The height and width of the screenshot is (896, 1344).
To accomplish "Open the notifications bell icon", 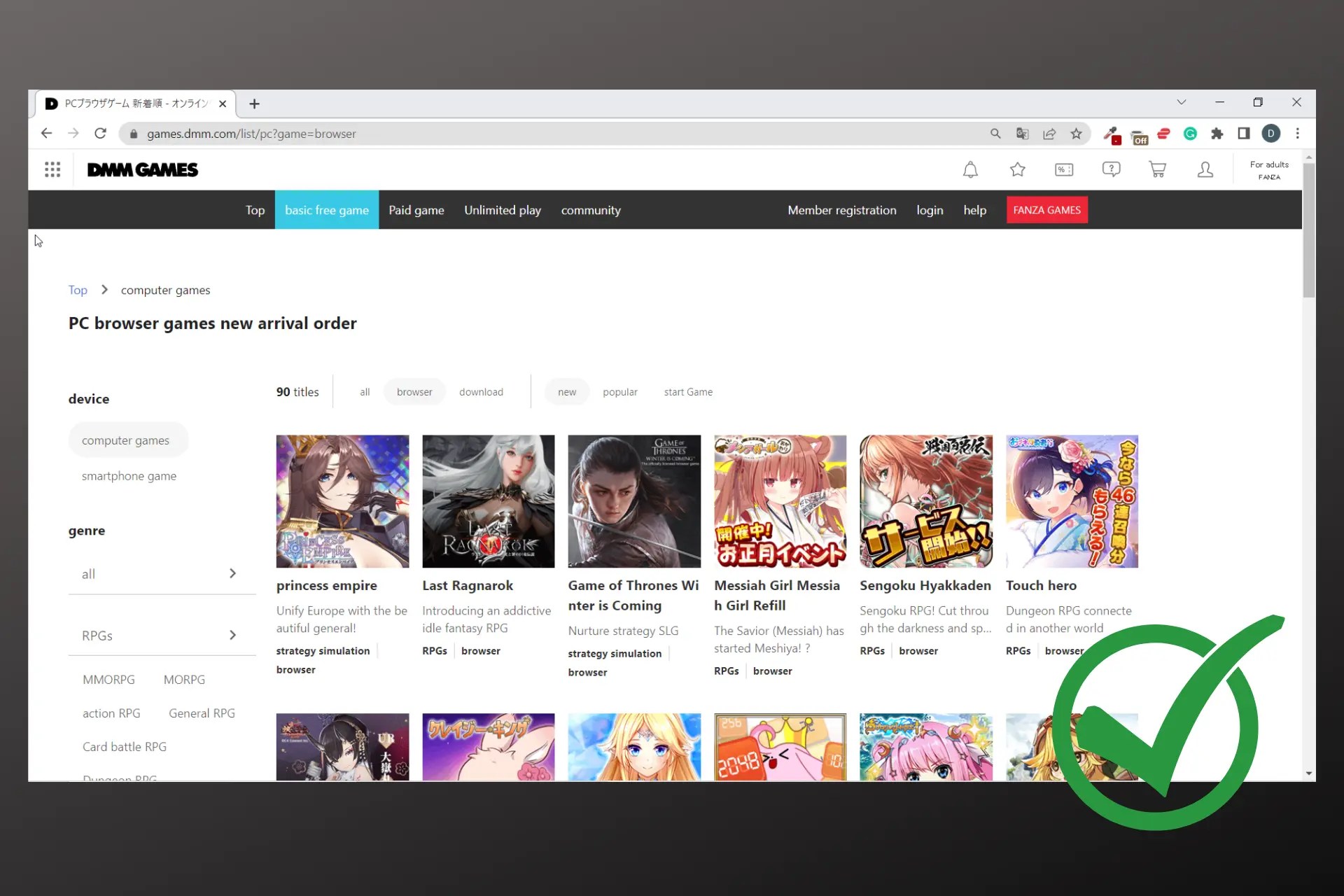I will [x=970, y=169].
